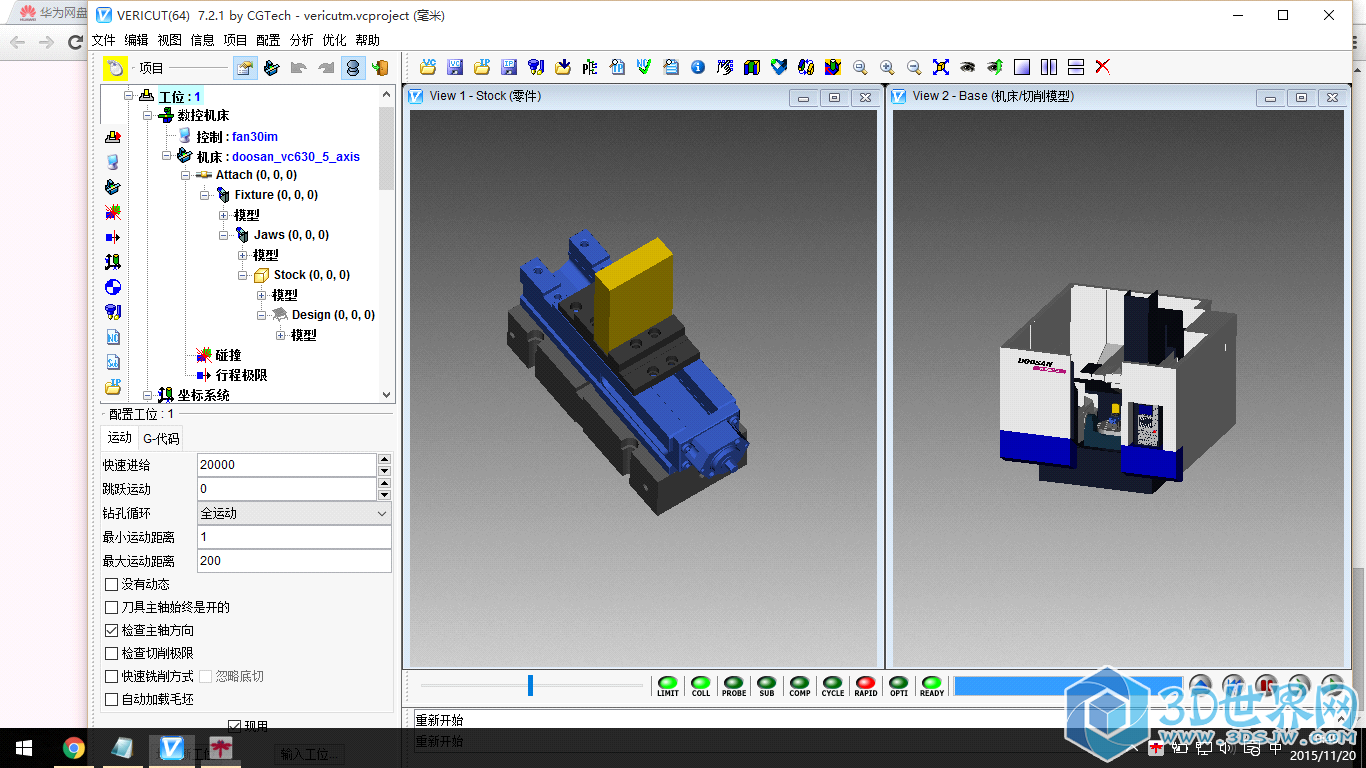Screen dimensions: 1366x768
Task: Enable the 检查切削极限 checkbox
Action: coord(112,653)
